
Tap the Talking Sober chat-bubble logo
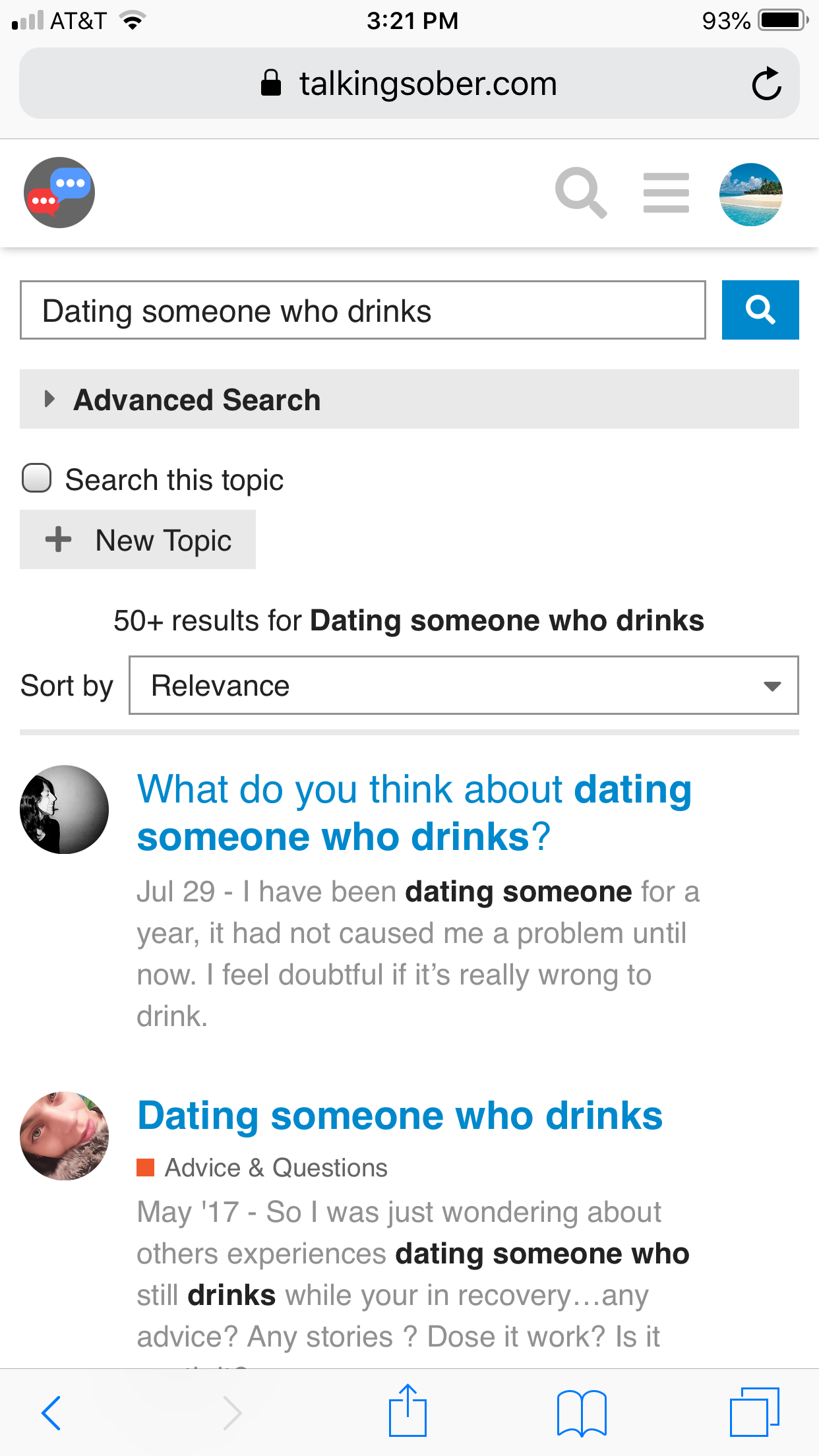(x=59, y=193)
